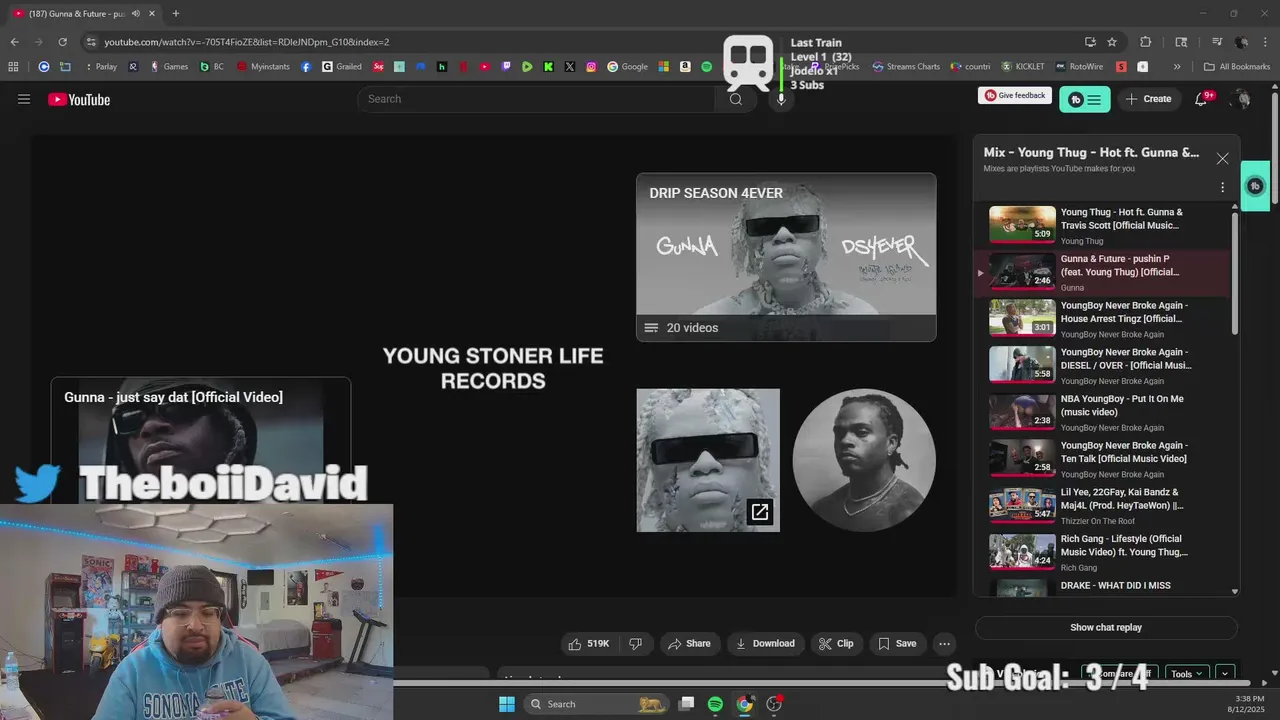Open more actions ellipsis below video
Image resolution: width=1280 pixels, height=720 pixels.
(944, 644)
